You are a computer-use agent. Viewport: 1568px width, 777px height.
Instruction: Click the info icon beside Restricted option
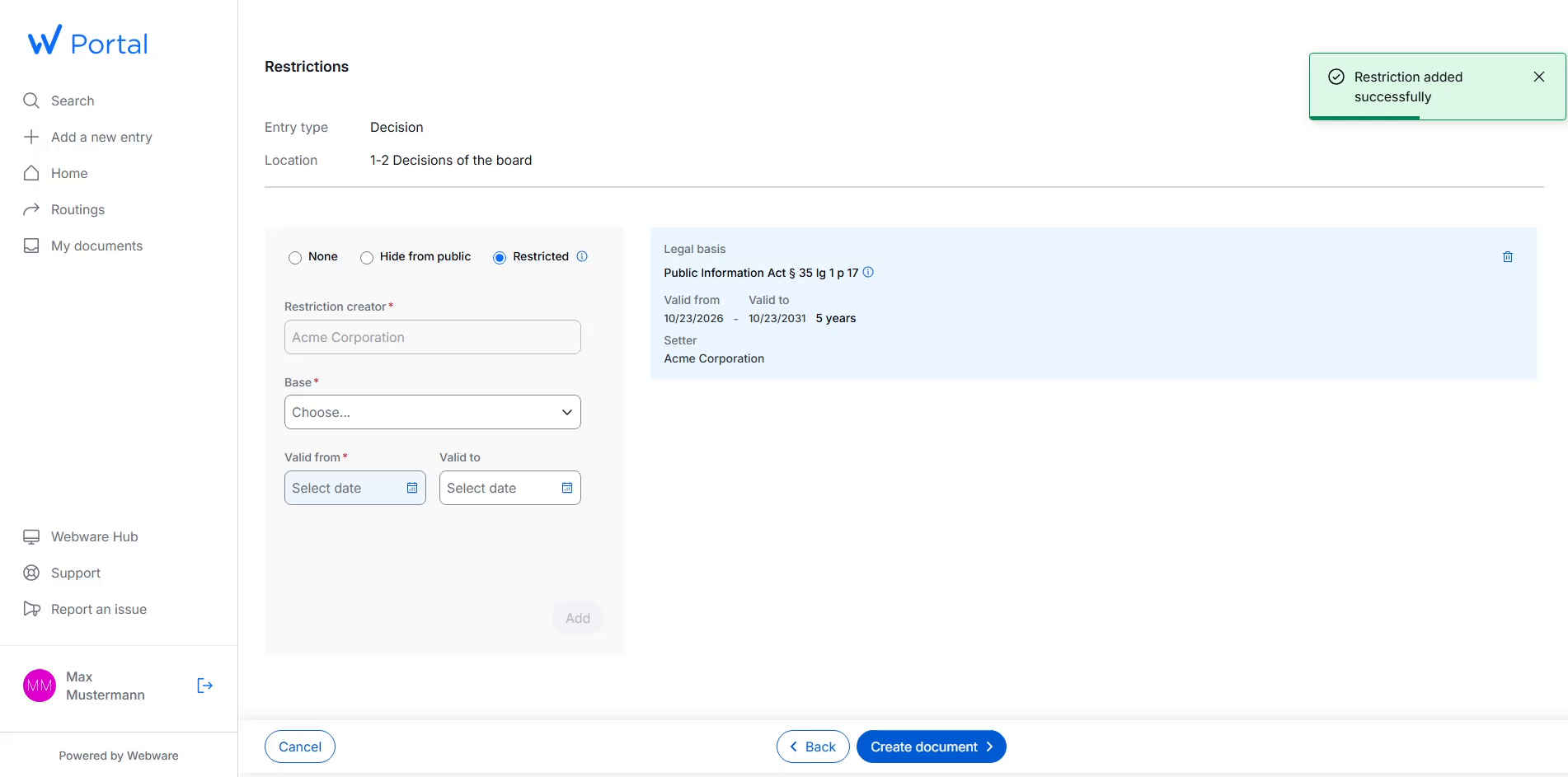pyautogui.click(x=582, y=256)
